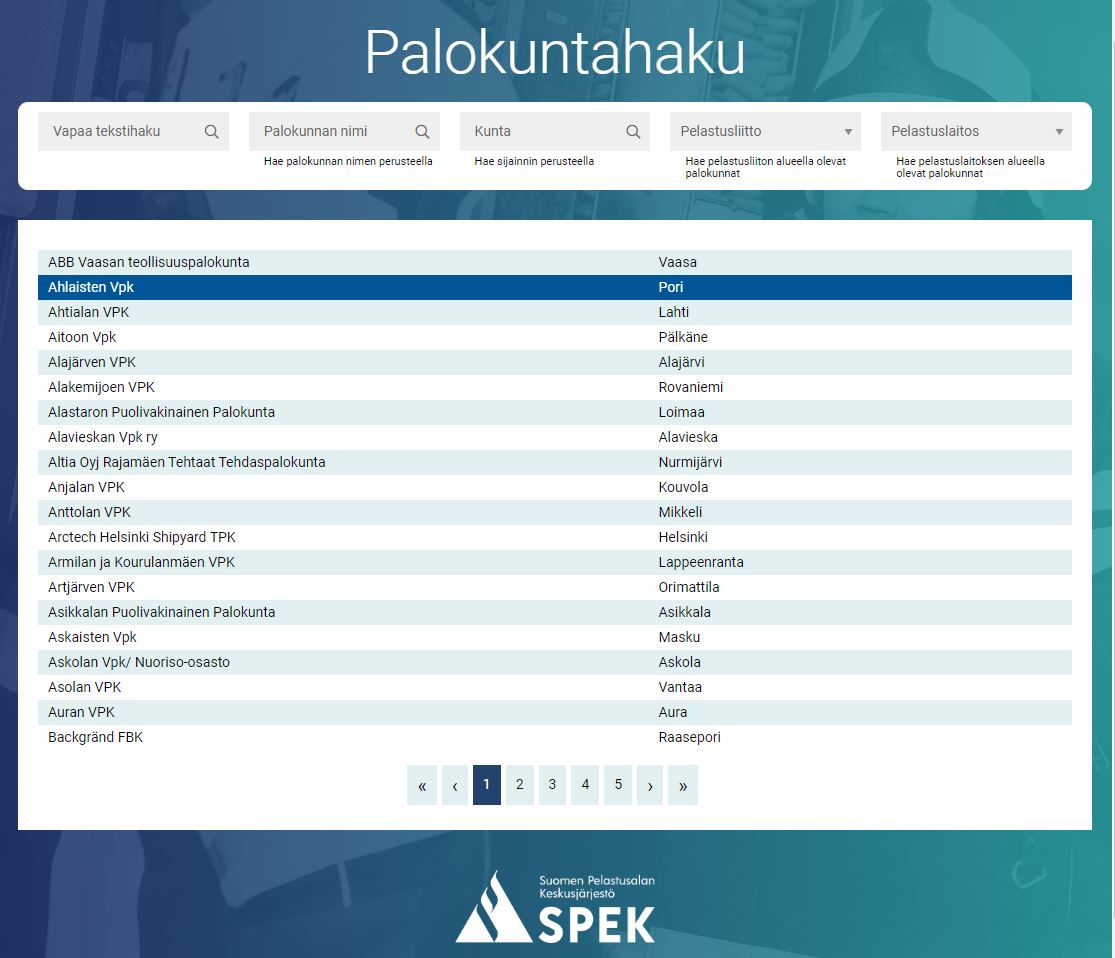Open Alavieskan Vpk ry entry

click(555, 437)
